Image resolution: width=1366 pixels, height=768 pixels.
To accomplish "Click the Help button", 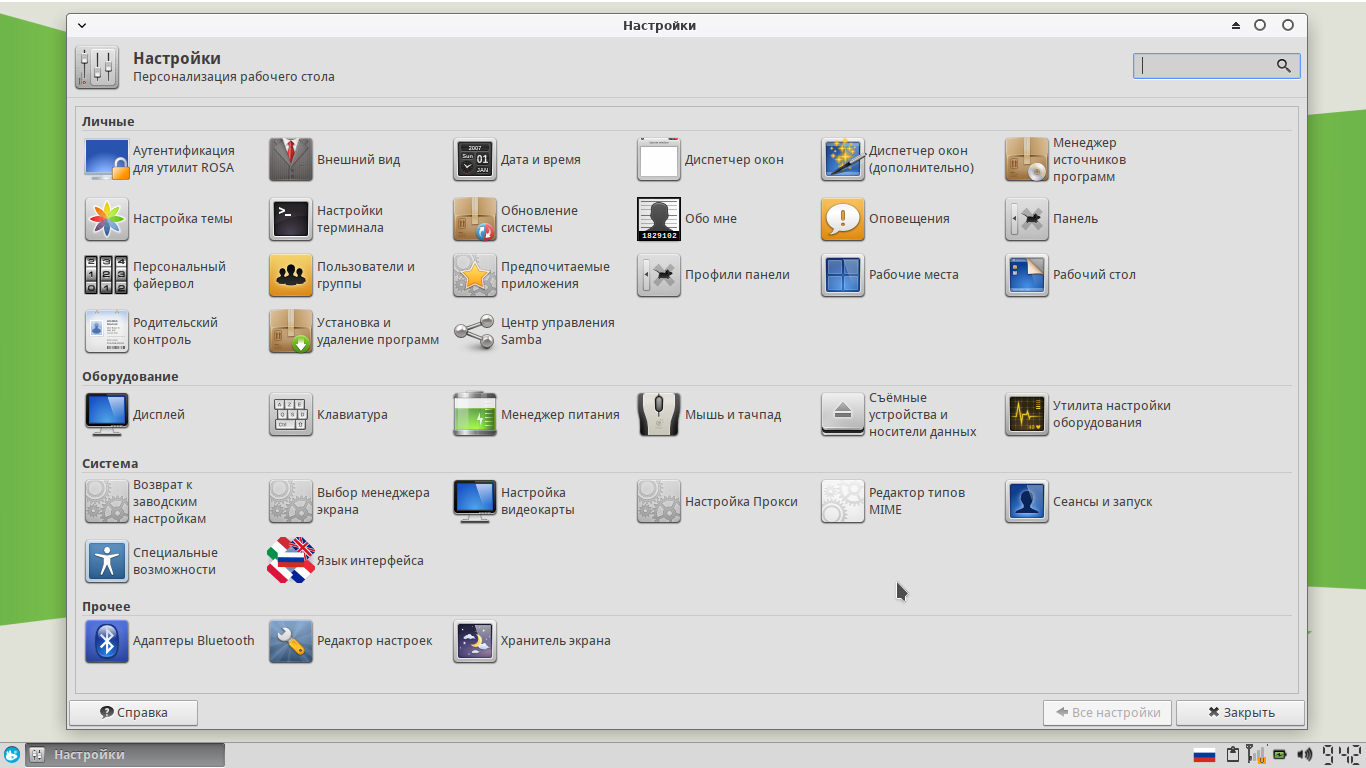I will click(x=133, y=713).
